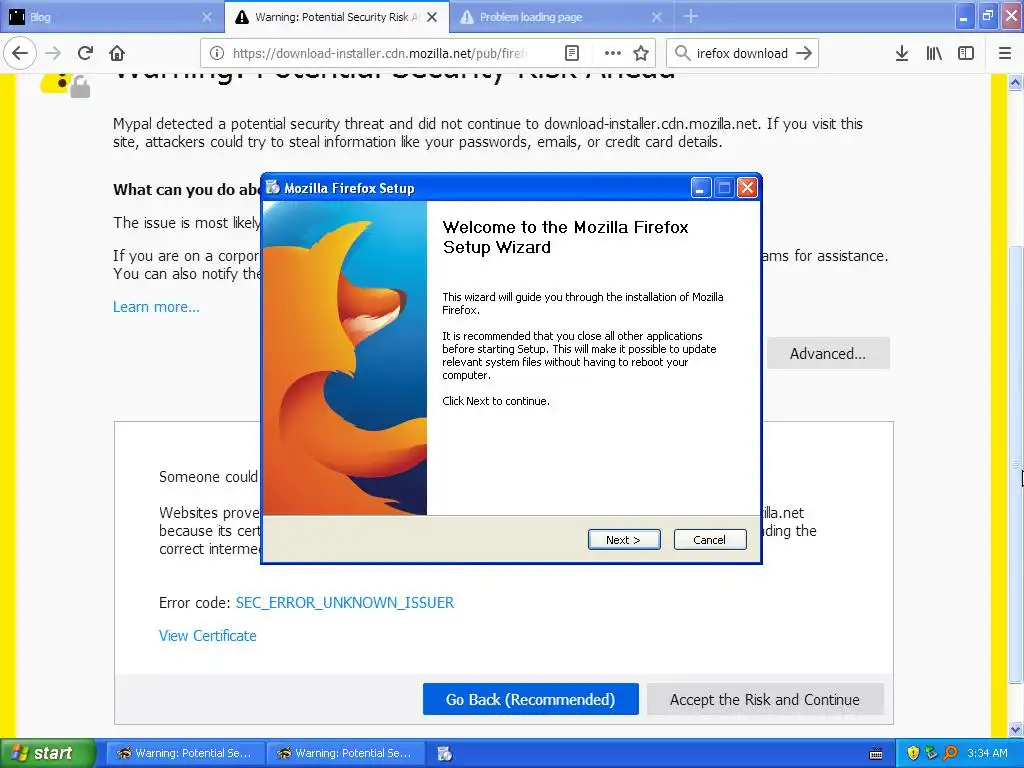Viewport: 1024px width, 768px height.
Task: Switch to first Warning: Potential Se… taskbar item
Action: (184, 753)
